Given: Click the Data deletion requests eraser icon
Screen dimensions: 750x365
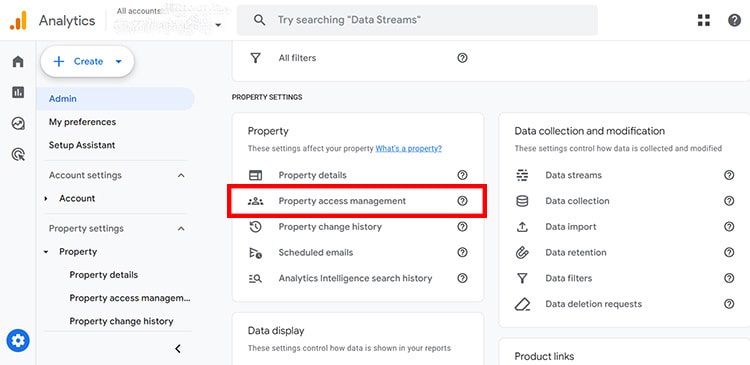Looking at the screenshot, I should [522, 304].
